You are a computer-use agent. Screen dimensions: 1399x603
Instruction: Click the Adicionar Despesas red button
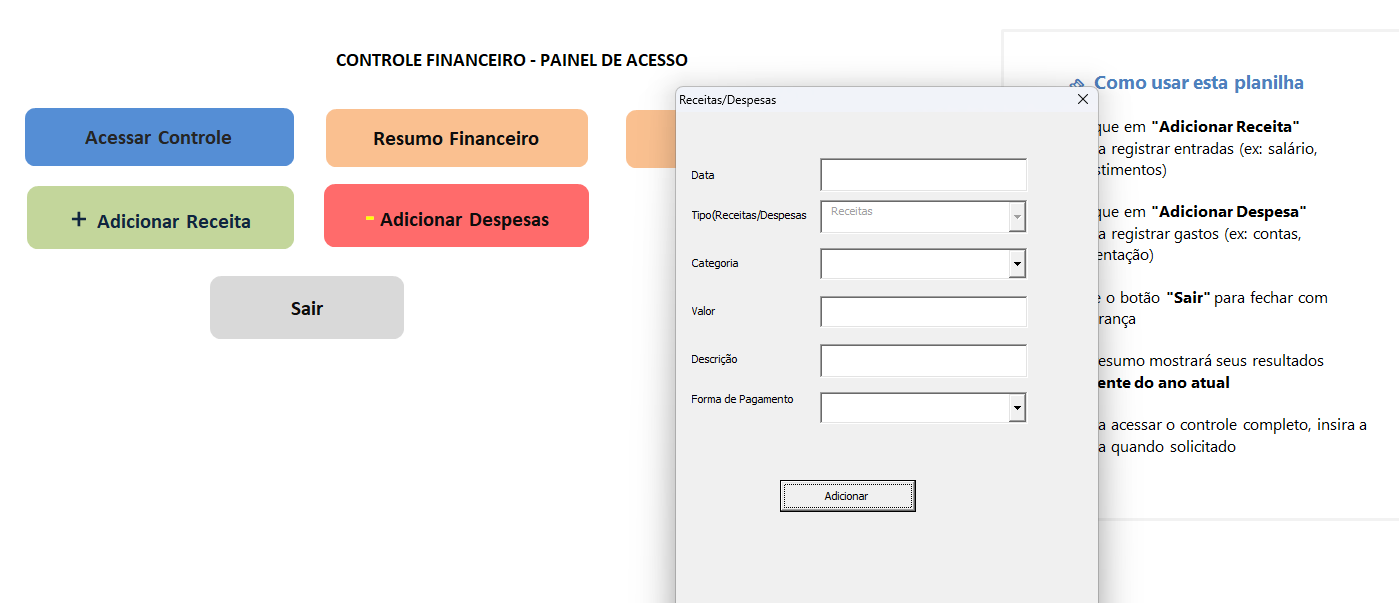coord(456,215)
